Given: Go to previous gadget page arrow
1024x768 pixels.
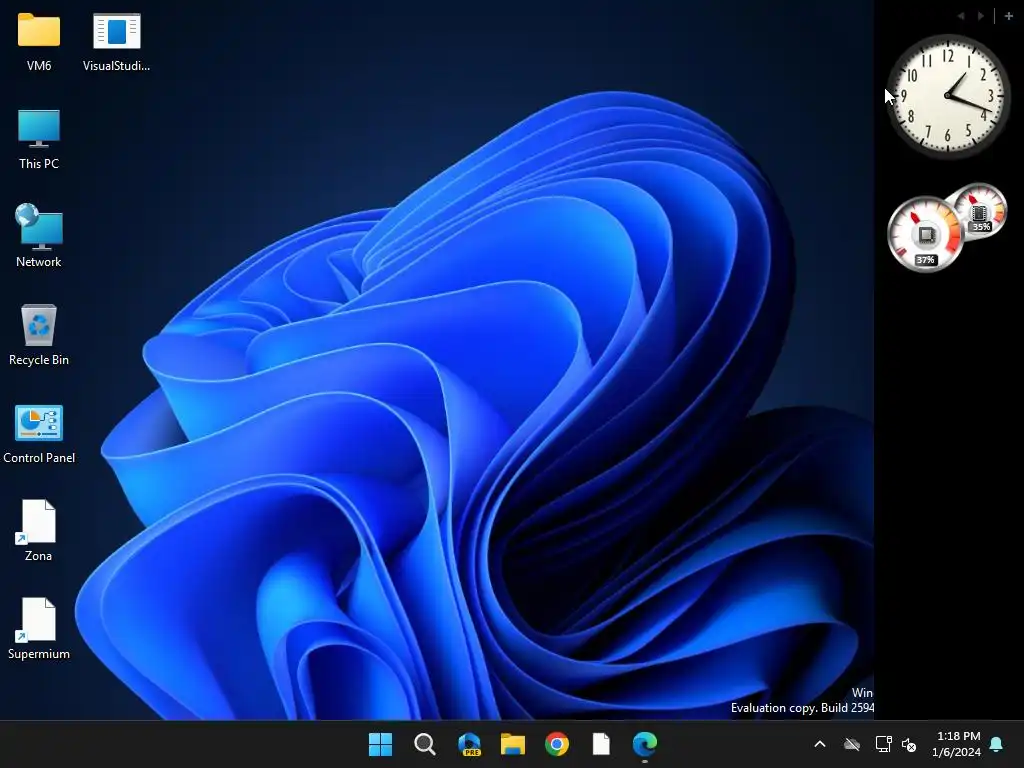Looking at the screenshot, I should 961,16.
